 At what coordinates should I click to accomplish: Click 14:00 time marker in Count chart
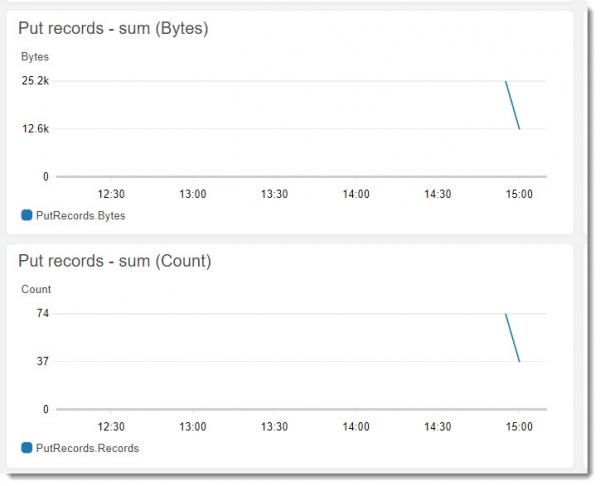tap(356, 427)
